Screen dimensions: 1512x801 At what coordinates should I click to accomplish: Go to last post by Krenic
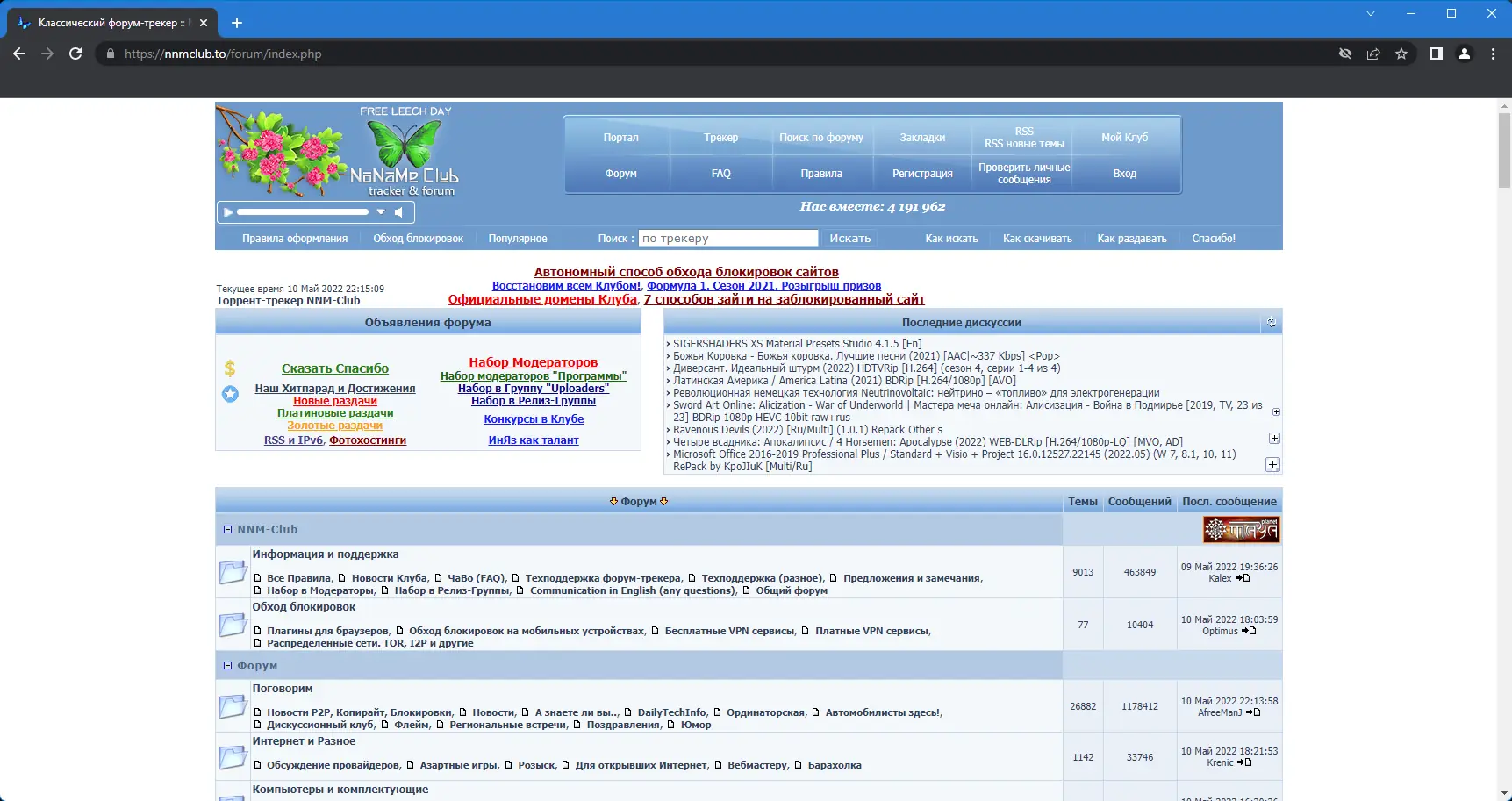1244,762
